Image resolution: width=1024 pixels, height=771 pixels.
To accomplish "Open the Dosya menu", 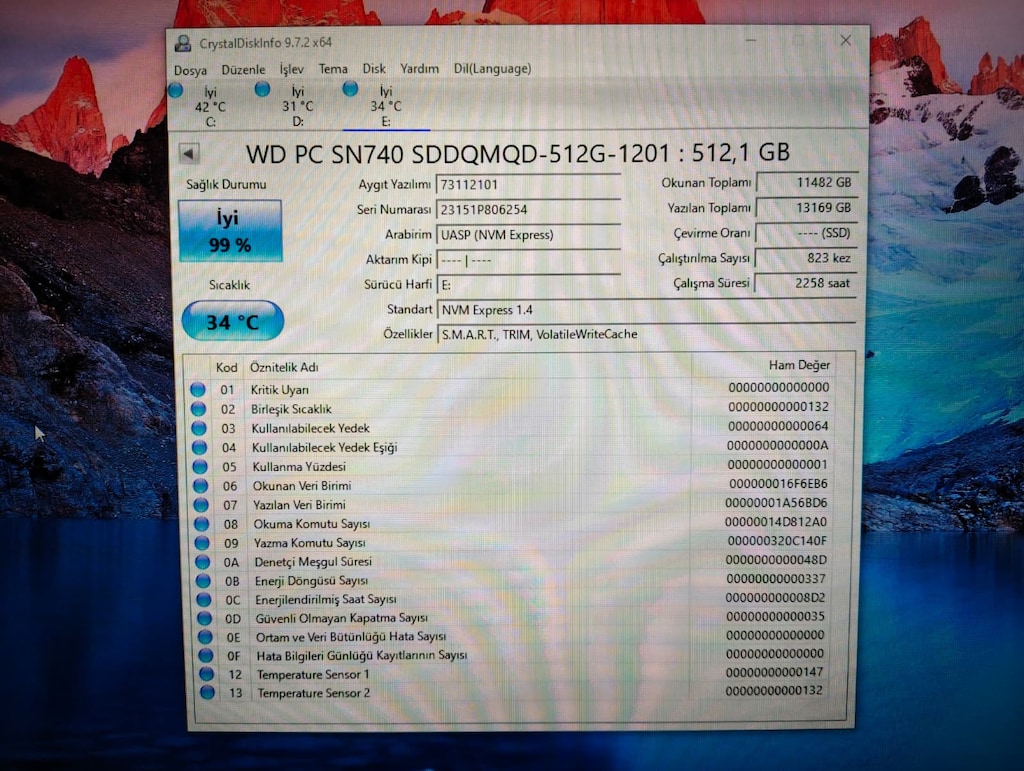I will pos(190,70).
